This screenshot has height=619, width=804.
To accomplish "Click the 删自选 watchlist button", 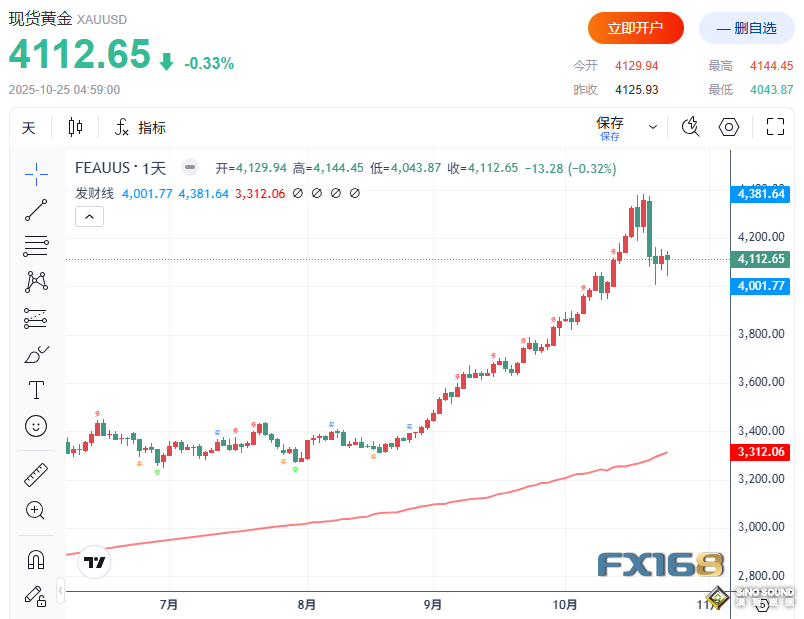I will click(746, 28).
